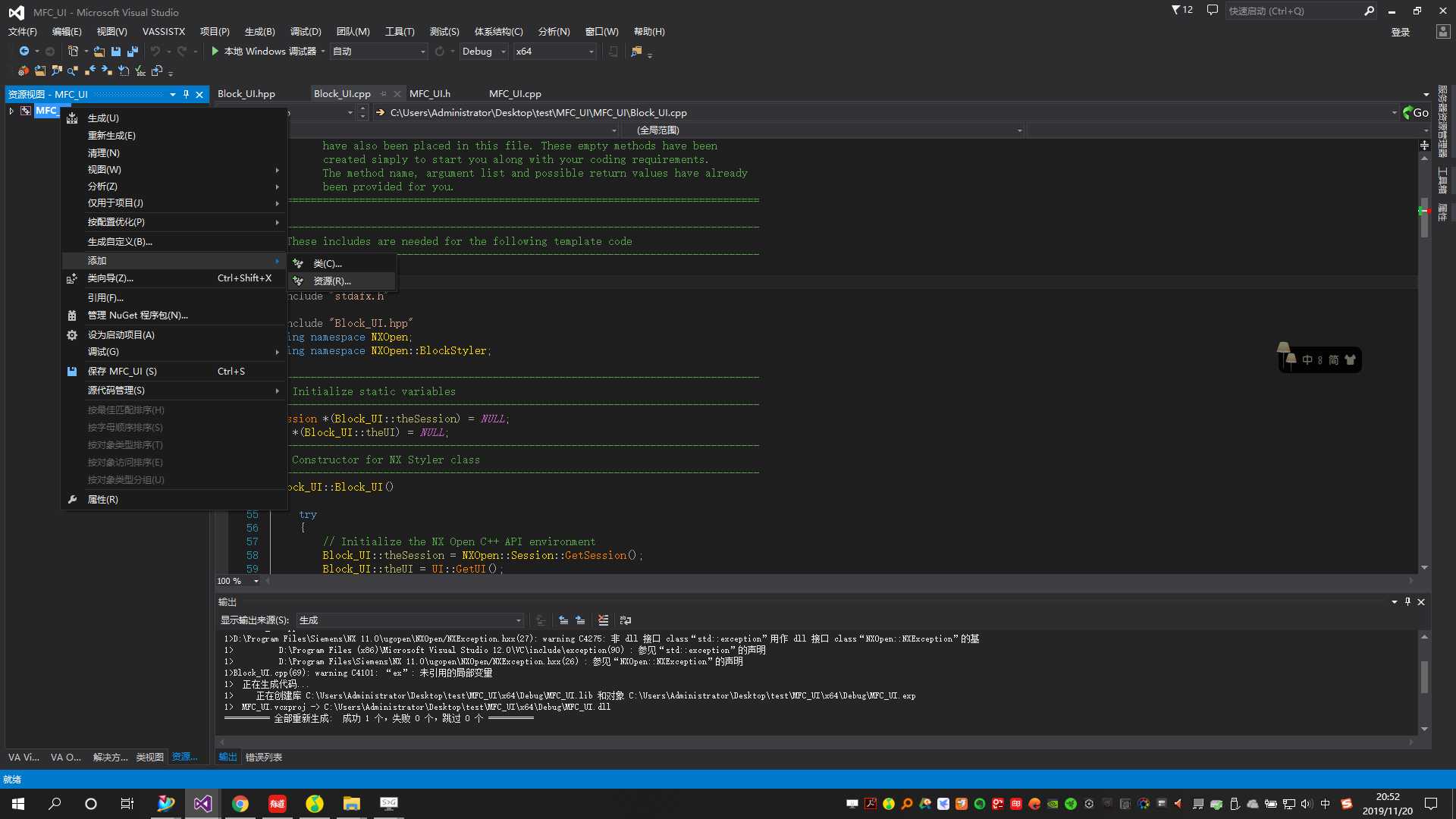The height and width of the screenshot is (819, 1456).
Task: Switch to the 类视图 bottom tab
Action: click(149, 757)
